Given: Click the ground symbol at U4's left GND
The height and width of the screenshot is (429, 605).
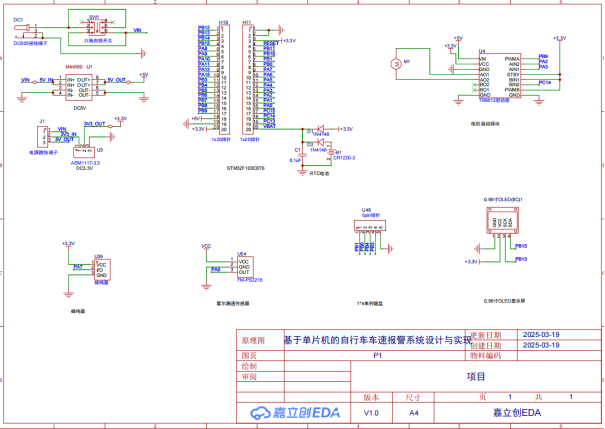Looking at the screenshot, I should tap(451, 69).
